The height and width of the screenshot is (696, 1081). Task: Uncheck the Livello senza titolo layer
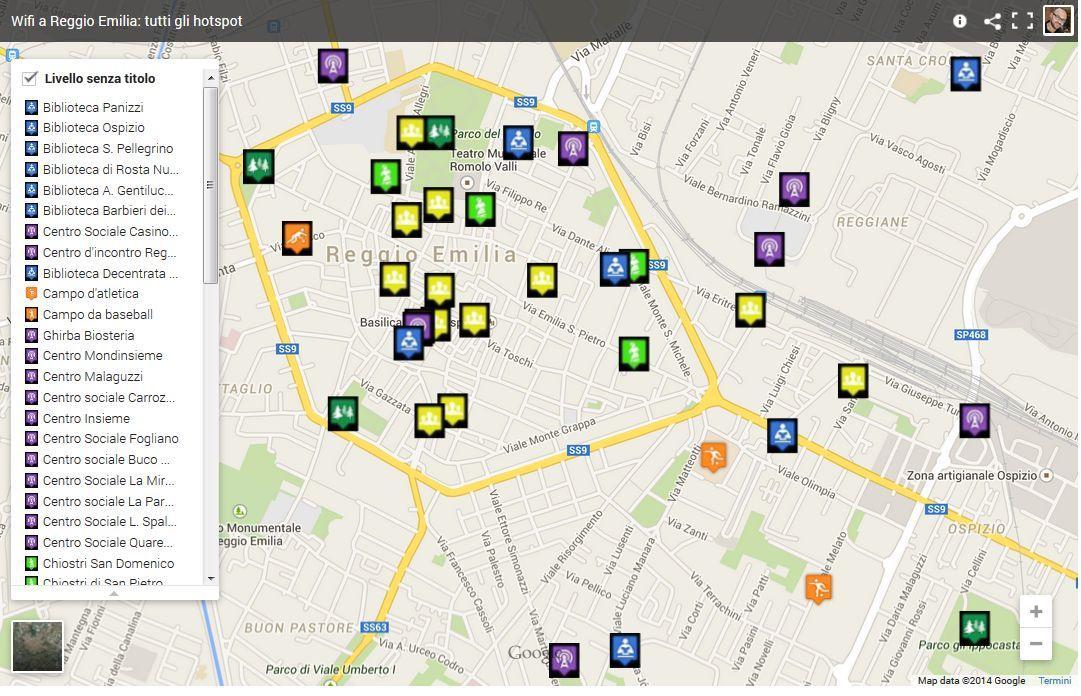click(x=30, y=78)
